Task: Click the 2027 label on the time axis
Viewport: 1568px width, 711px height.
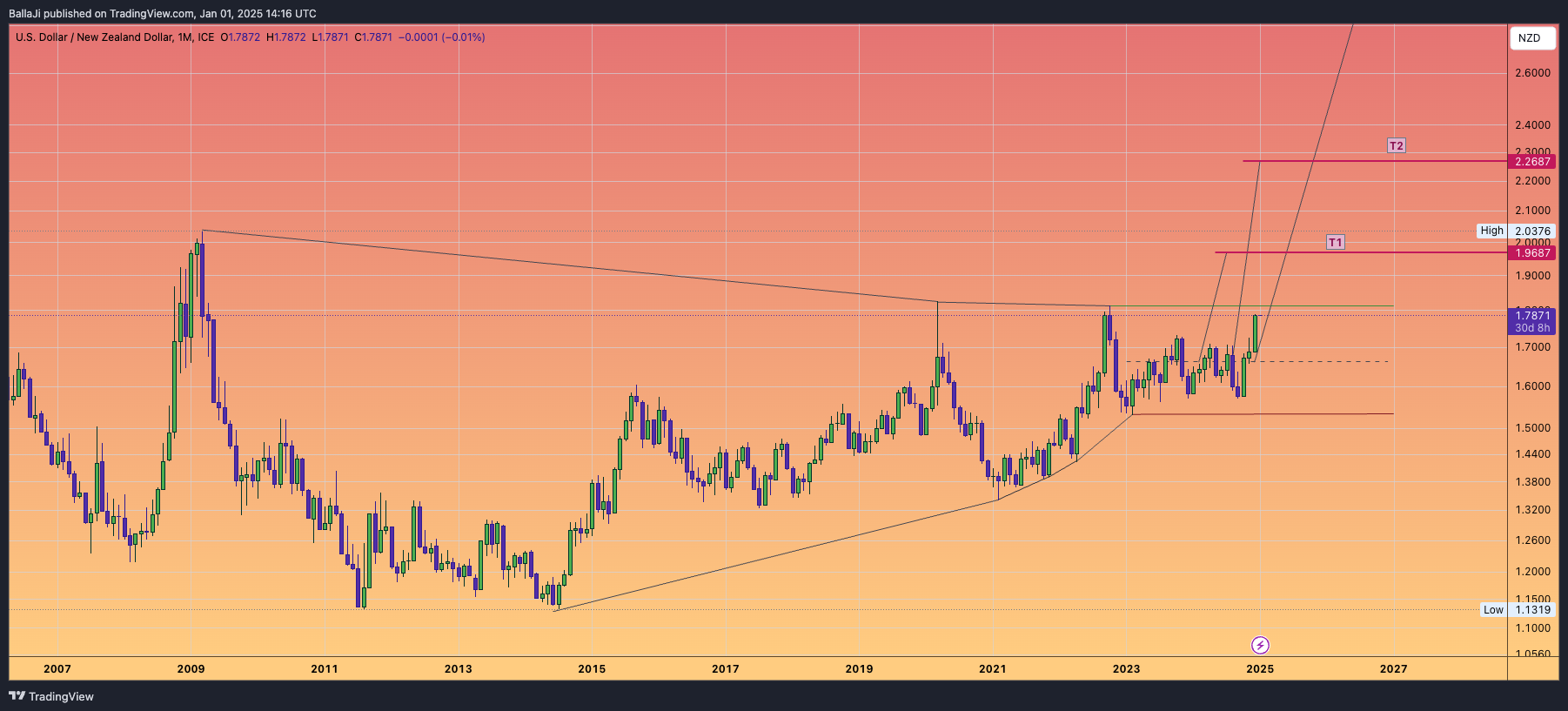Action: [1394, 668]
